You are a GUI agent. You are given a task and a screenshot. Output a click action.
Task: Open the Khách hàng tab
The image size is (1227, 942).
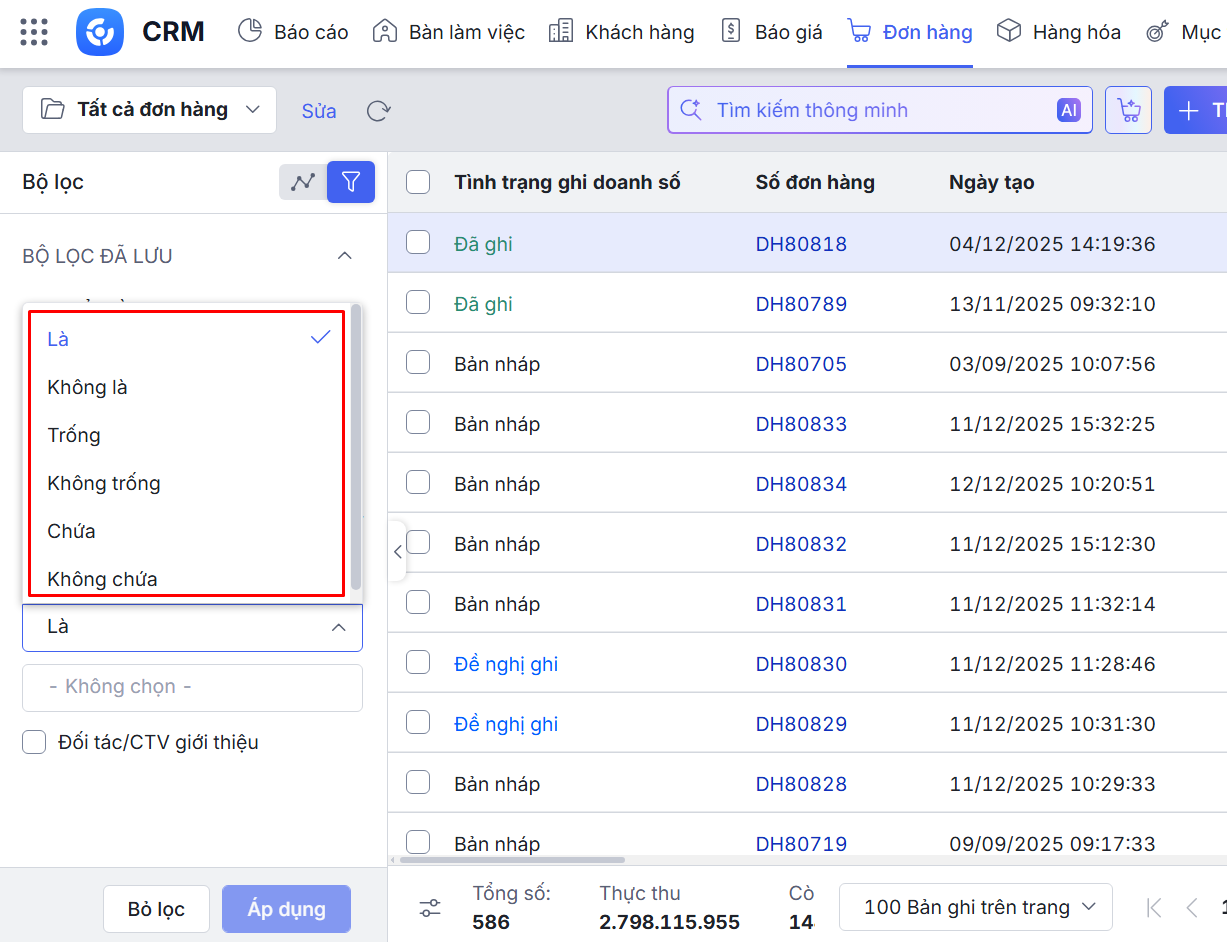tap(621, 32)
